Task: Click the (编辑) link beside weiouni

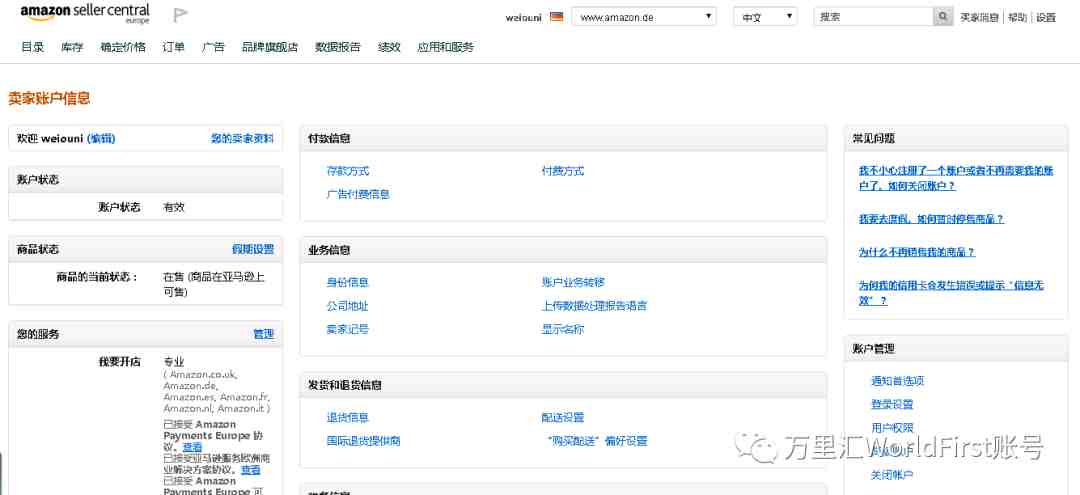Action: point(101,138)
